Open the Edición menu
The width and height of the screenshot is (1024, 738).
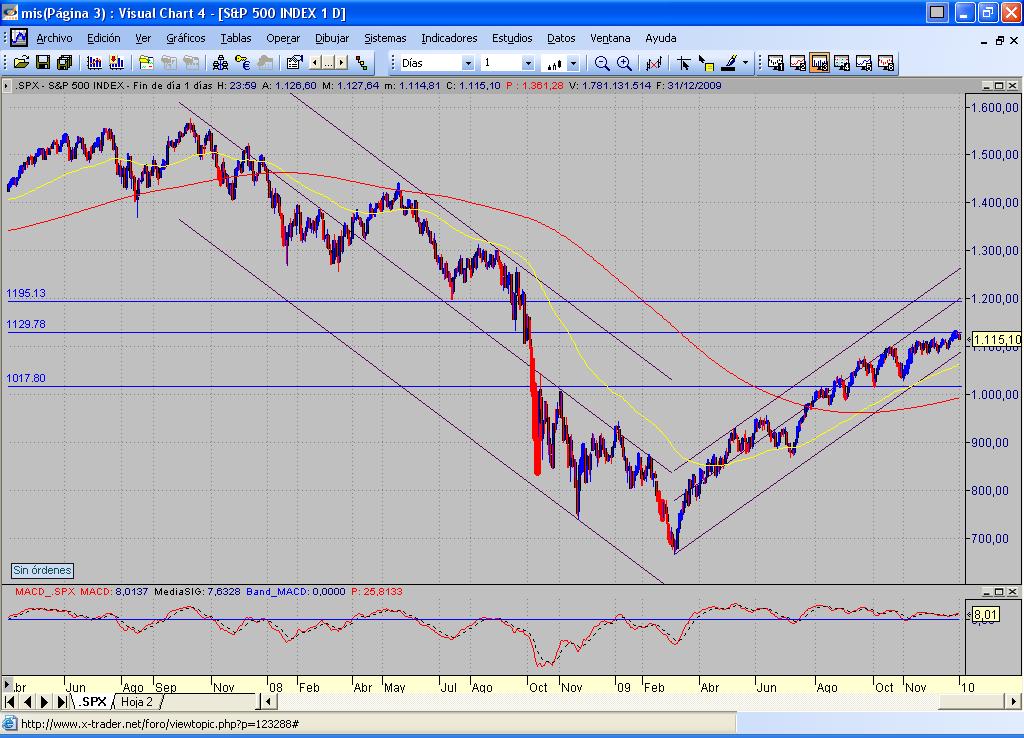pos(104,38)
